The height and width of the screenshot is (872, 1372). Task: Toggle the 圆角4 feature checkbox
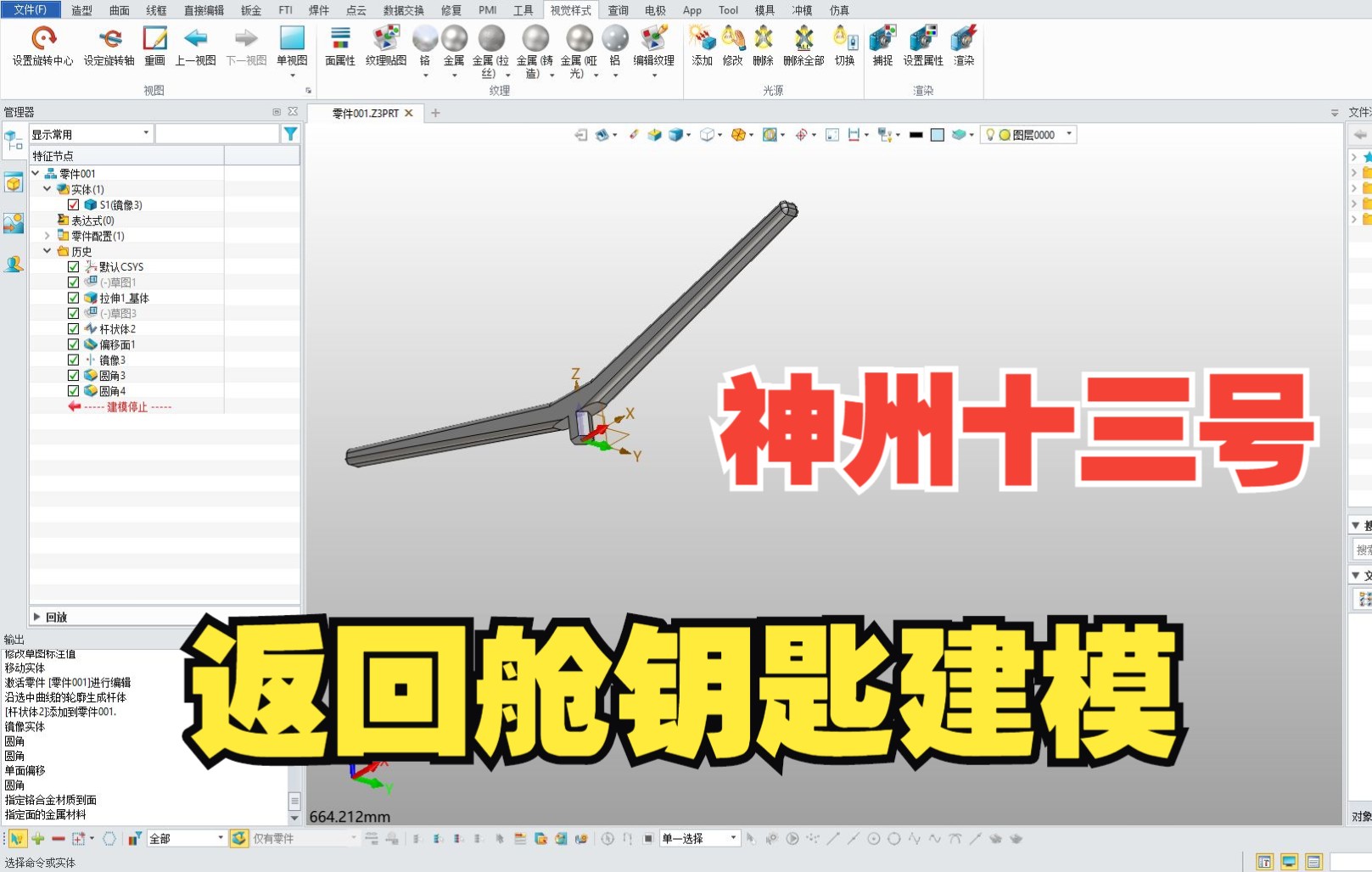click(x=73, y=390)
